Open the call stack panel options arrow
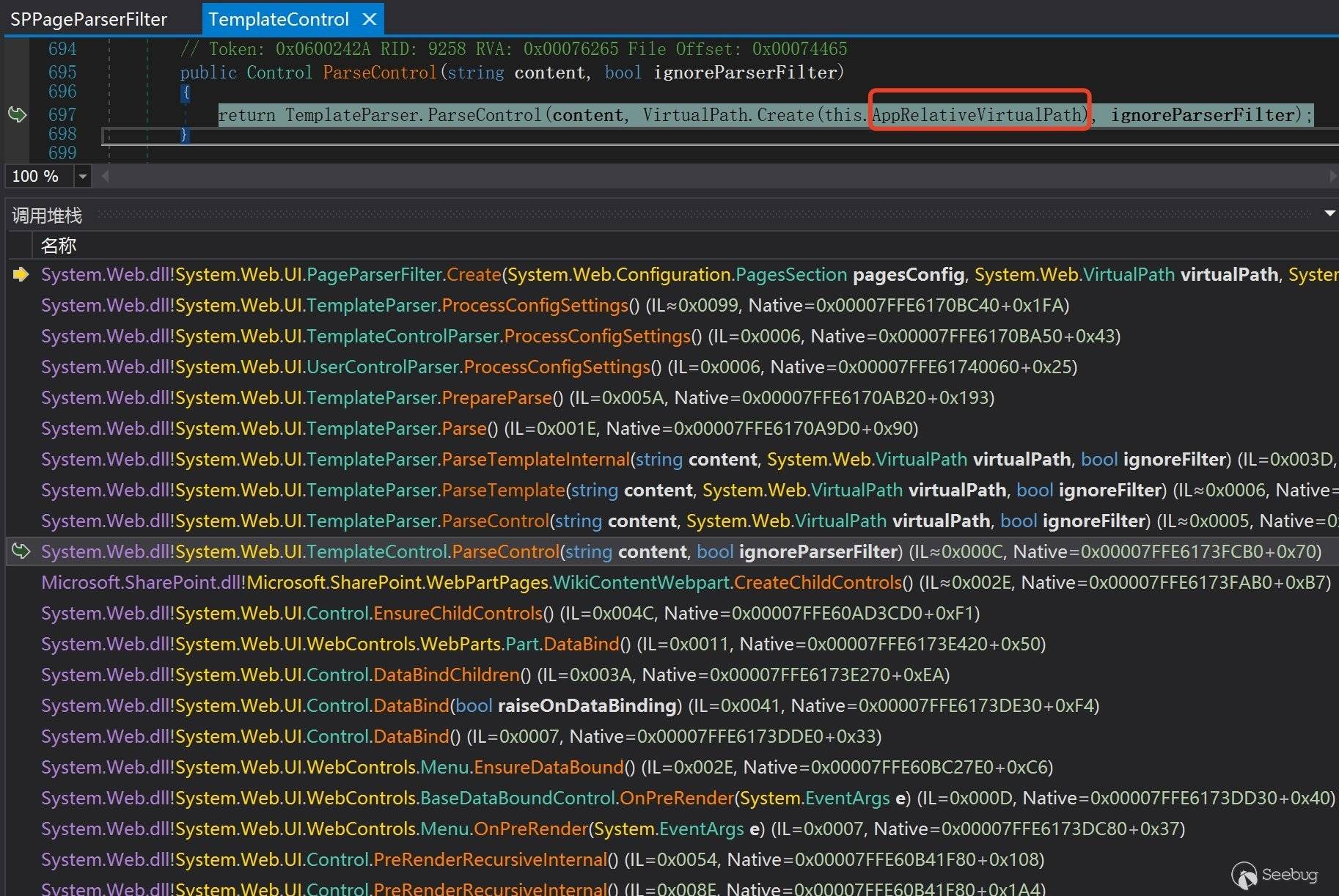This screenshot has height=896, width=1339. (x=1329, y=213)
